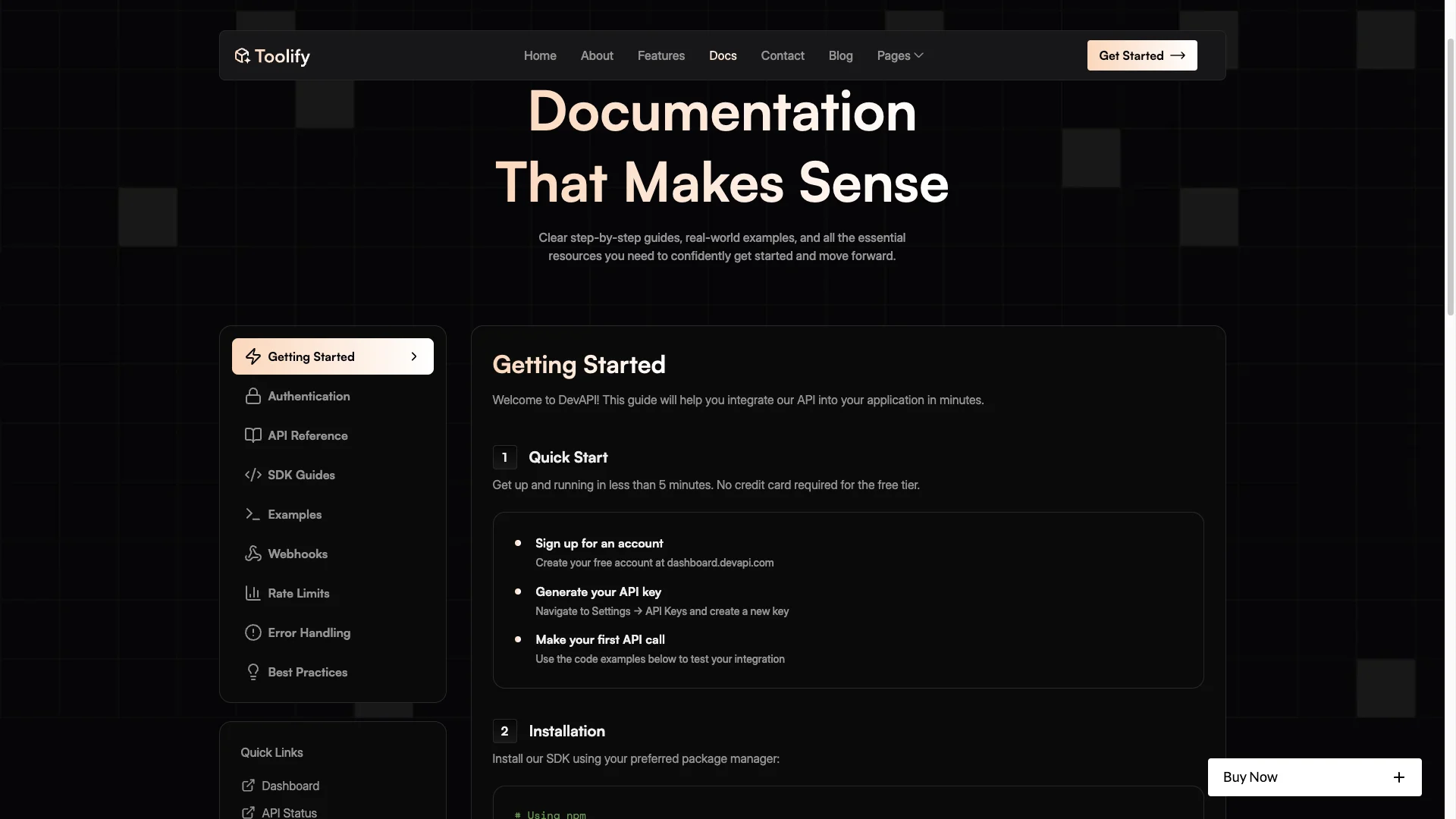
Task: Click the open book icon beside API Reference
Action: click(253, 435)
